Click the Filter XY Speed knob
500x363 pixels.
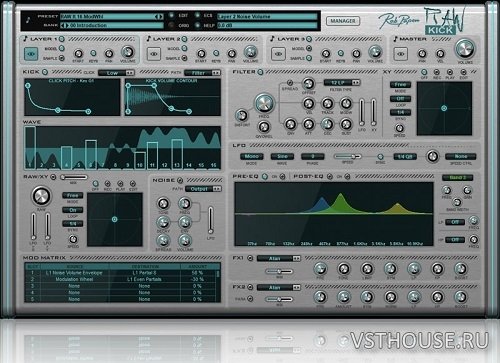(399, 128)
